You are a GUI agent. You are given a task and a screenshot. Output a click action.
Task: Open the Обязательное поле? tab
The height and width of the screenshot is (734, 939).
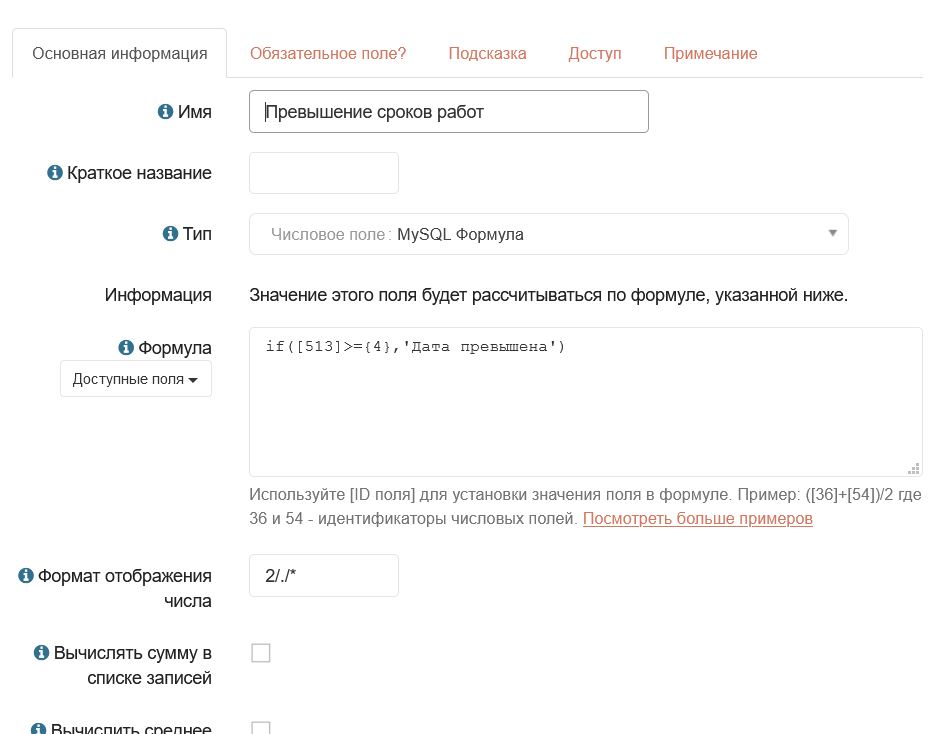[328, 53]
